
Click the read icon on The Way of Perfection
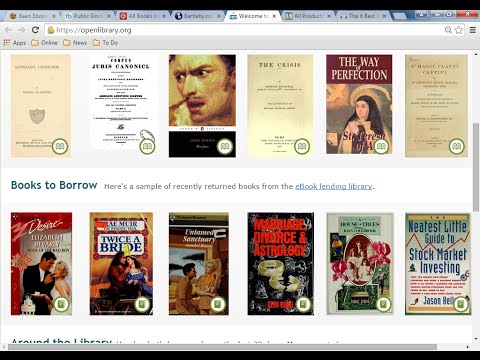tap(381, 147)
